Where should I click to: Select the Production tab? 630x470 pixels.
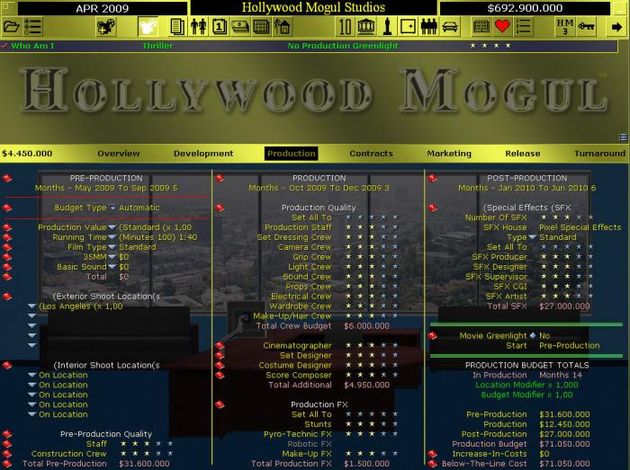coord(291,153)
